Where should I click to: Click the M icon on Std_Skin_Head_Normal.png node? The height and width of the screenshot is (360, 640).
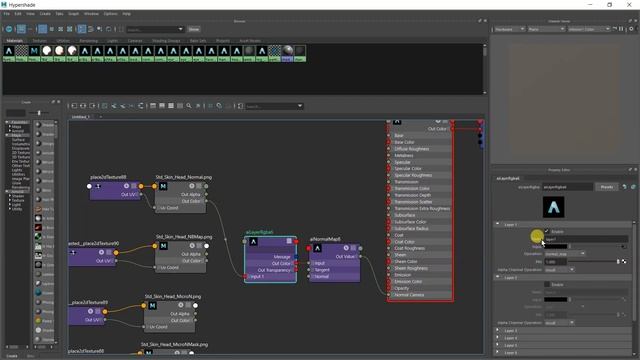coord(163,186)
